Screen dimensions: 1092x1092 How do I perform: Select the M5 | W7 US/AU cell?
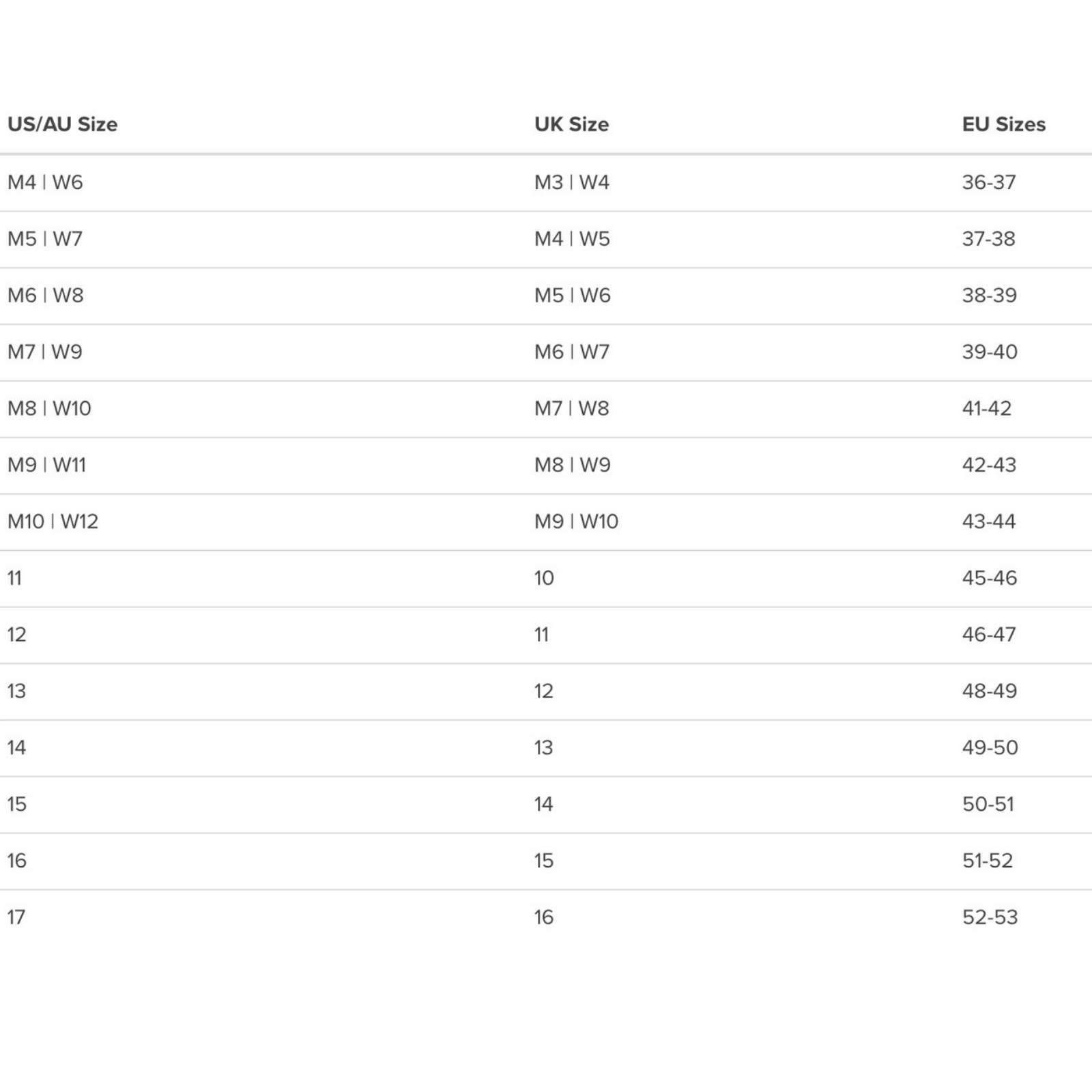pos(45,239)
